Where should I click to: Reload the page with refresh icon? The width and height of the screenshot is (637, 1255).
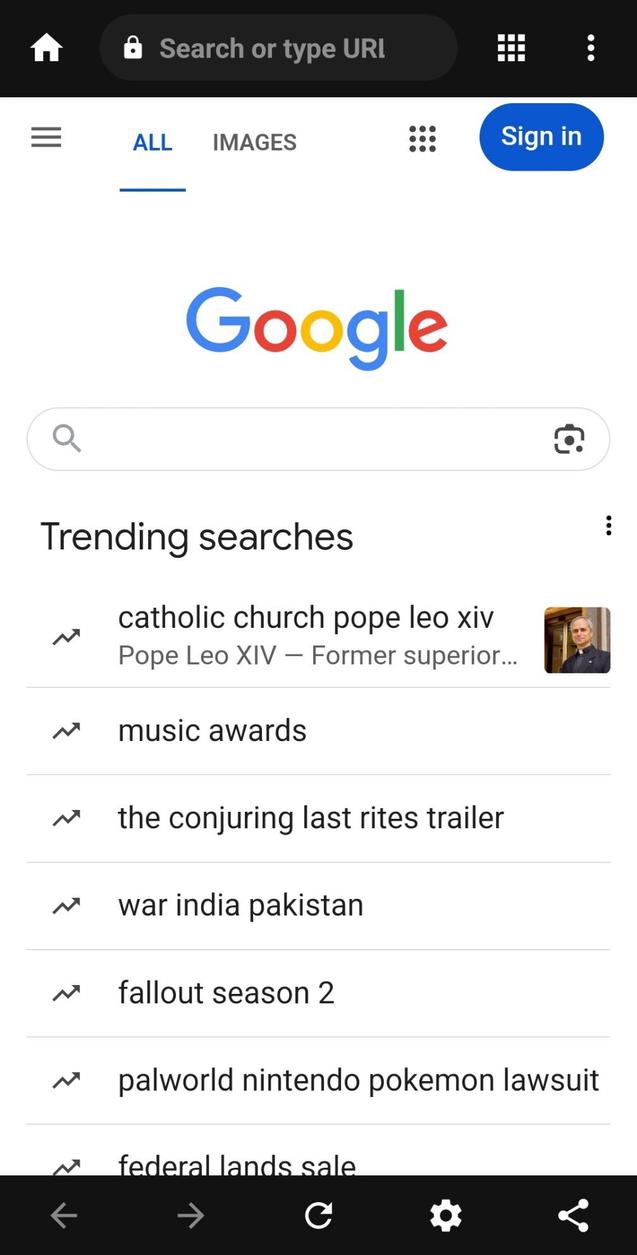(x=319, y=1215)
